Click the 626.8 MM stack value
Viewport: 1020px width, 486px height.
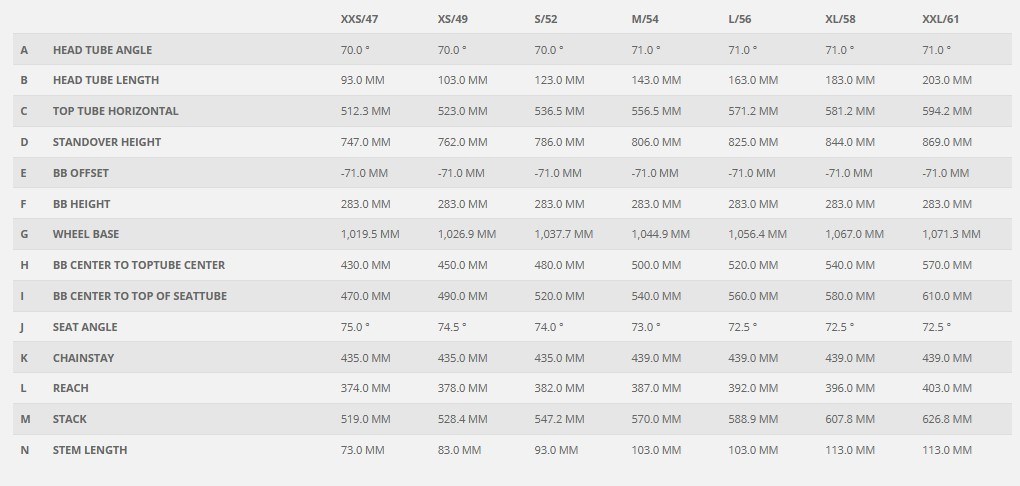(x=946, y=419)
